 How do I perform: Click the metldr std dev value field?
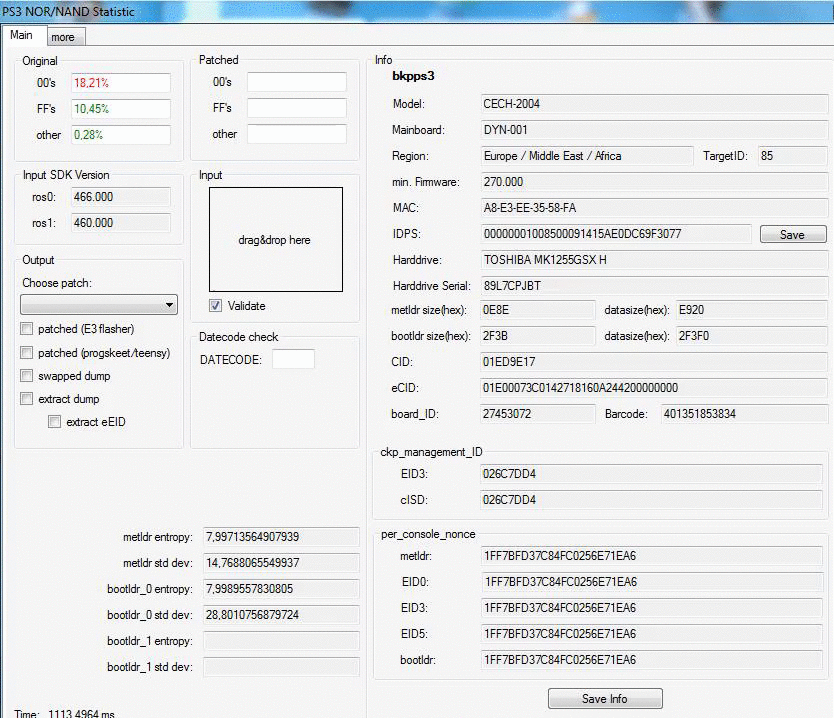(x=281, y=563)
